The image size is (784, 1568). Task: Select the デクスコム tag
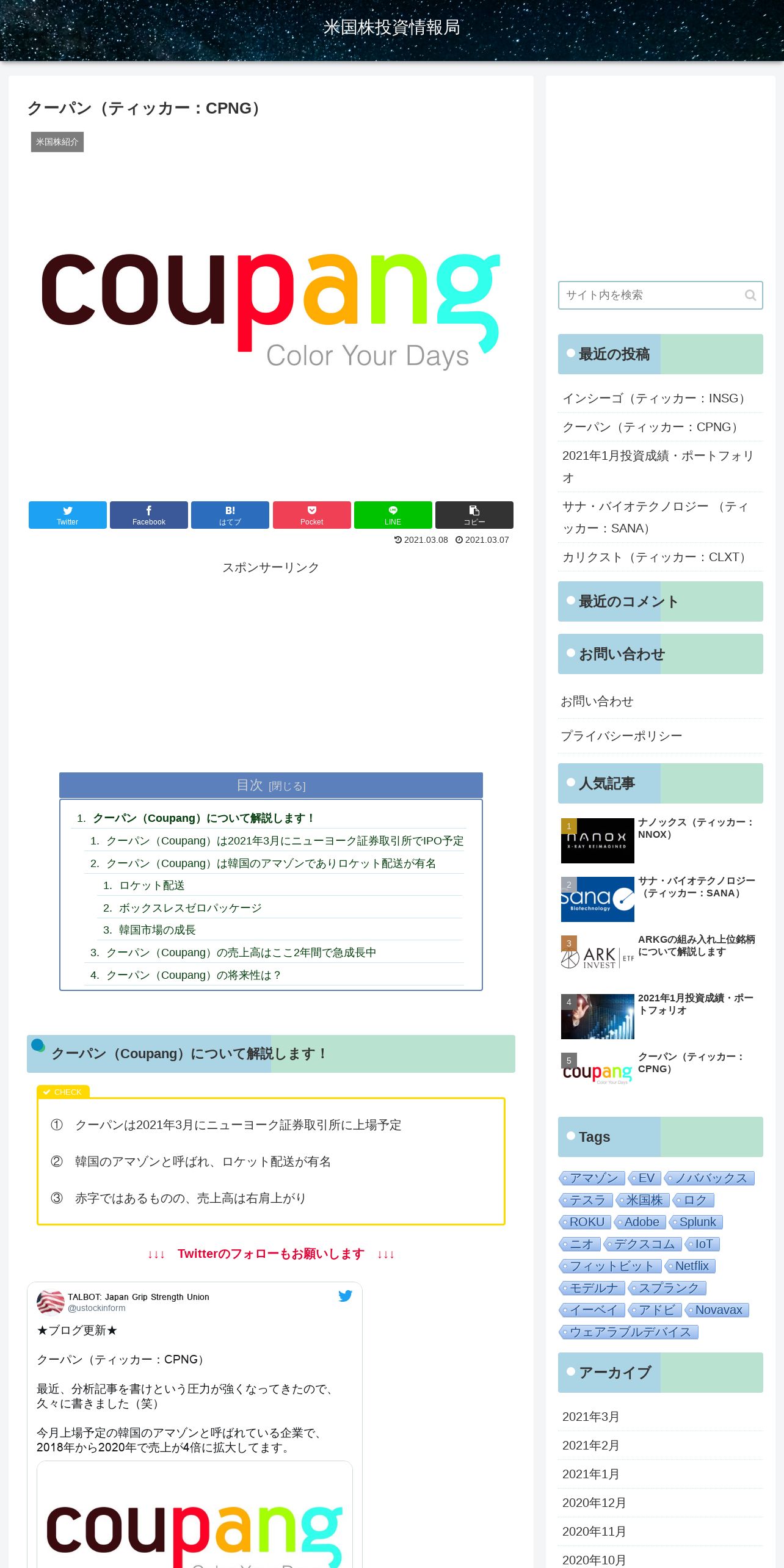pos(643,1244)
